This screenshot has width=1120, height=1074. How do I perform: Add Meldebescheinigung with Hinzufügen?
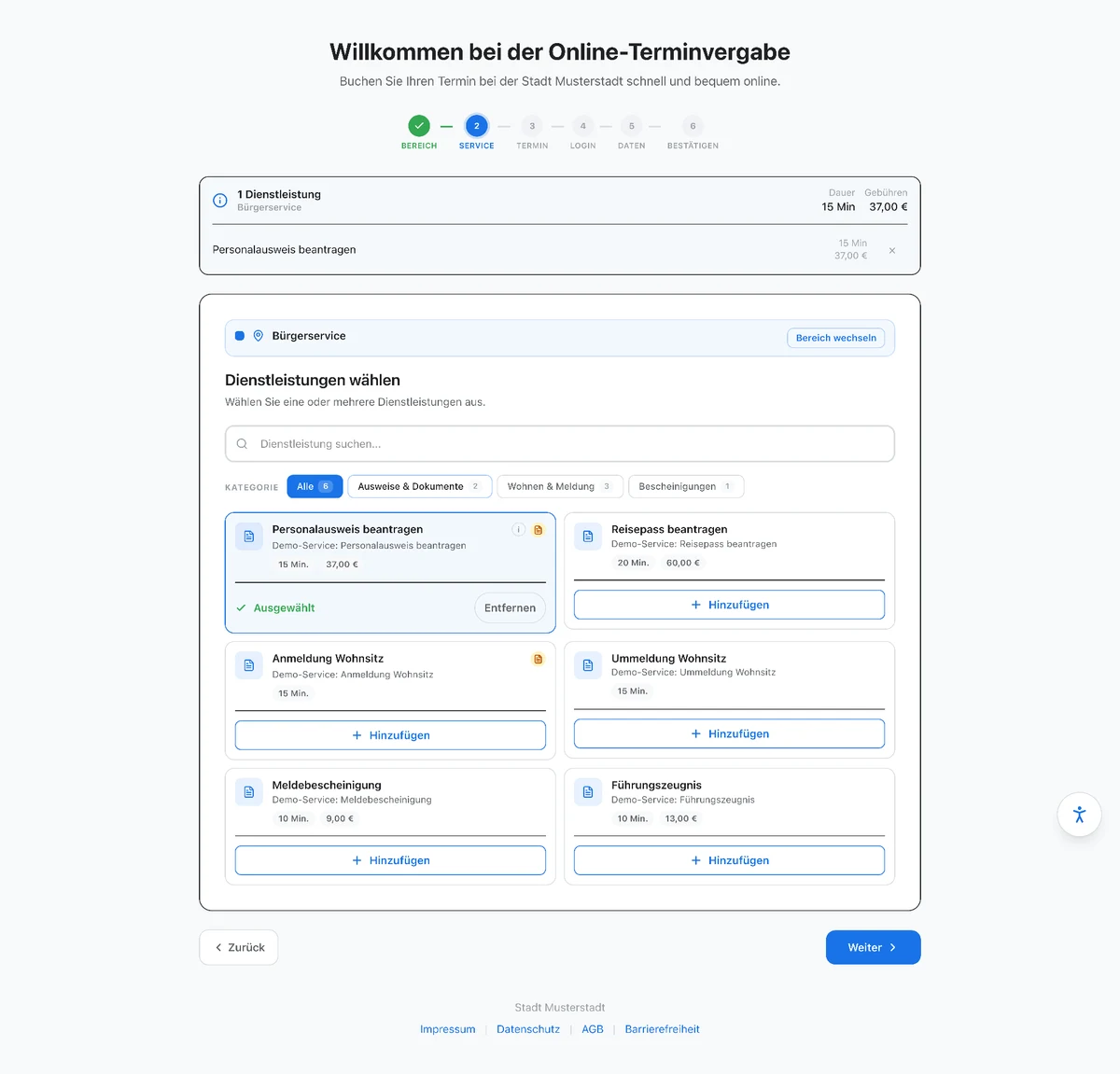pyautogui.click(x=390, y=860)
